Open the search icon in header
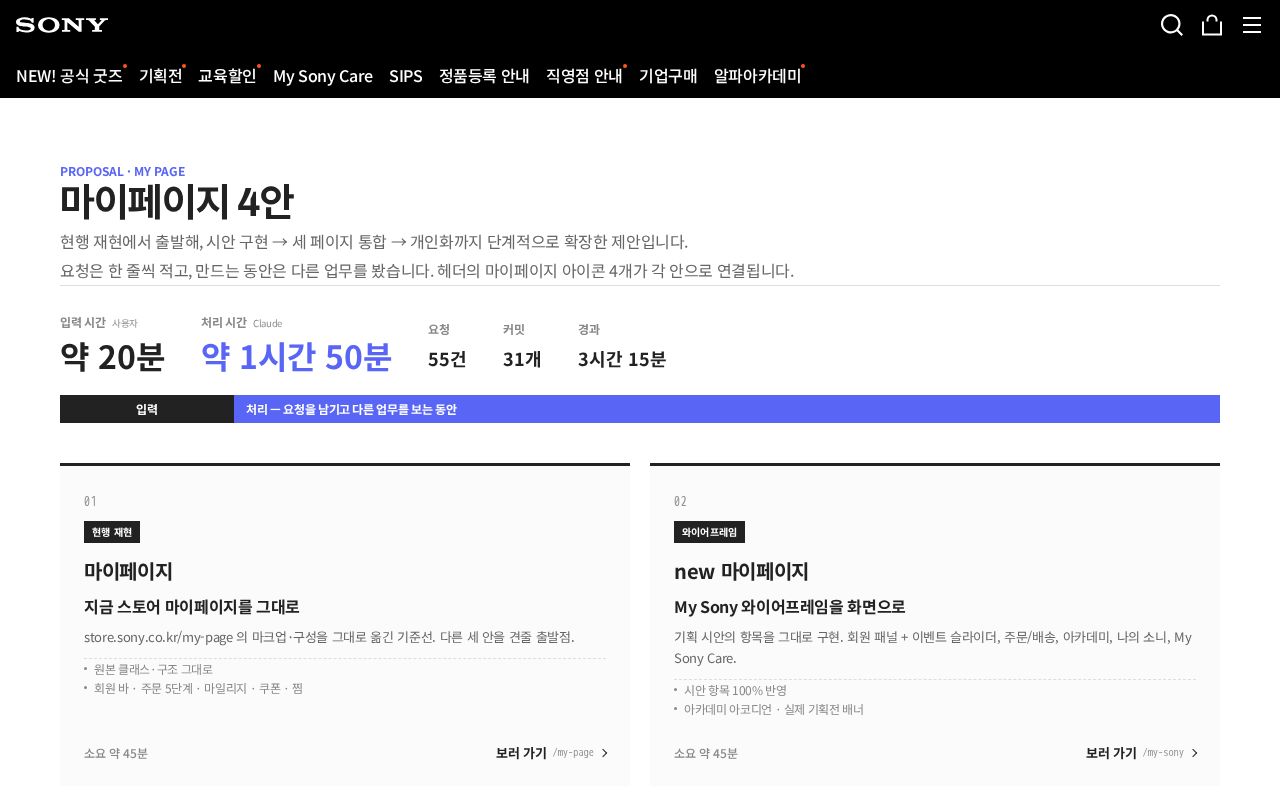This screenshot has width=1280, height=800. pyautogui.click(x=1172, y=25)
